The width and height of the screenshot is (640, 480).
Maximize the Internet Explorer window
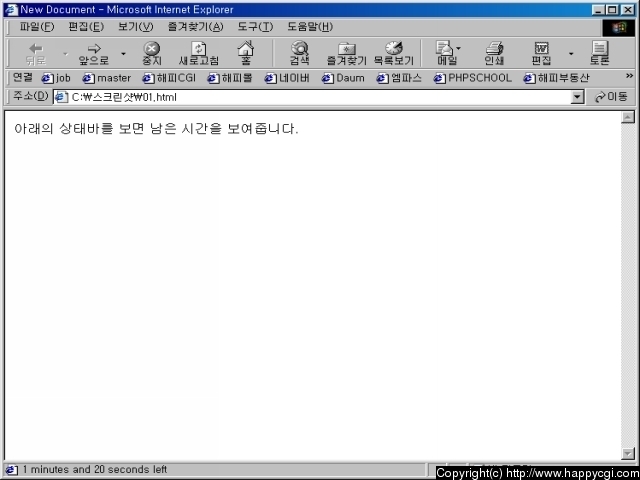[612, 10]
